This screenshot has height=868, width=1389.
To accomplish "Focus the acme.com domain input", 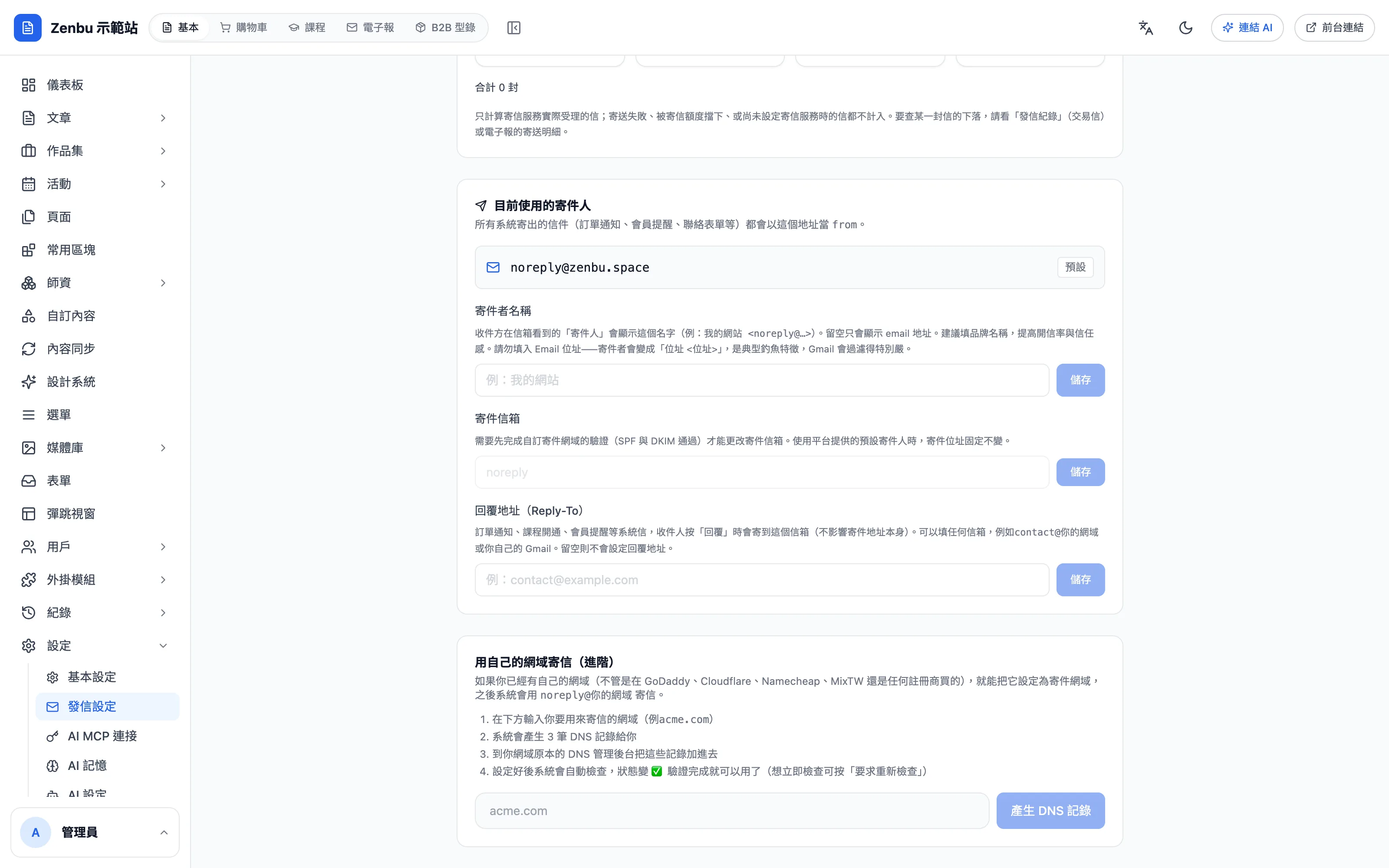I will 732,811.
